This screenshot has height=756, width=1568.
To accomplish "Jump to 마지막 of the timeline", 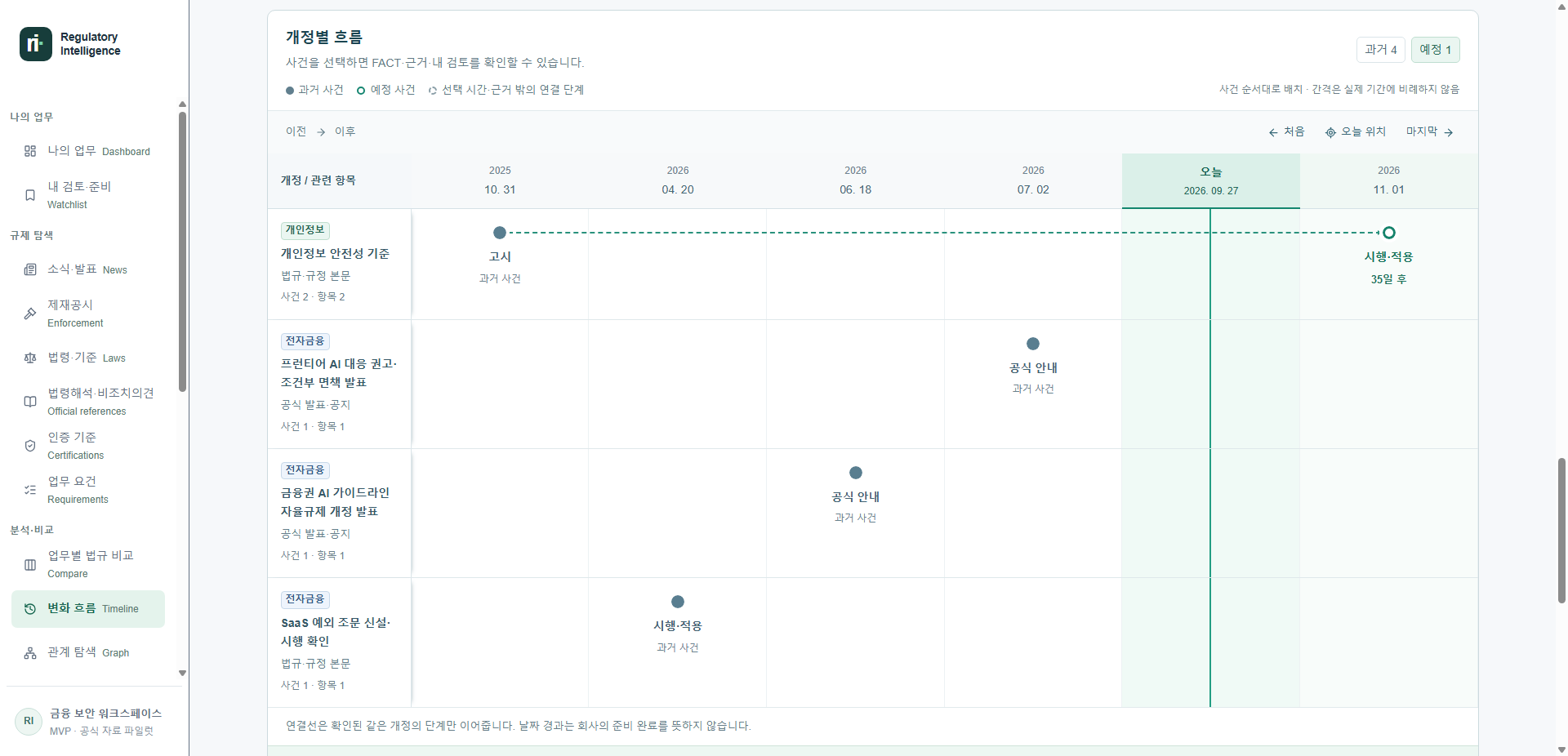I will coord(1429,131).
